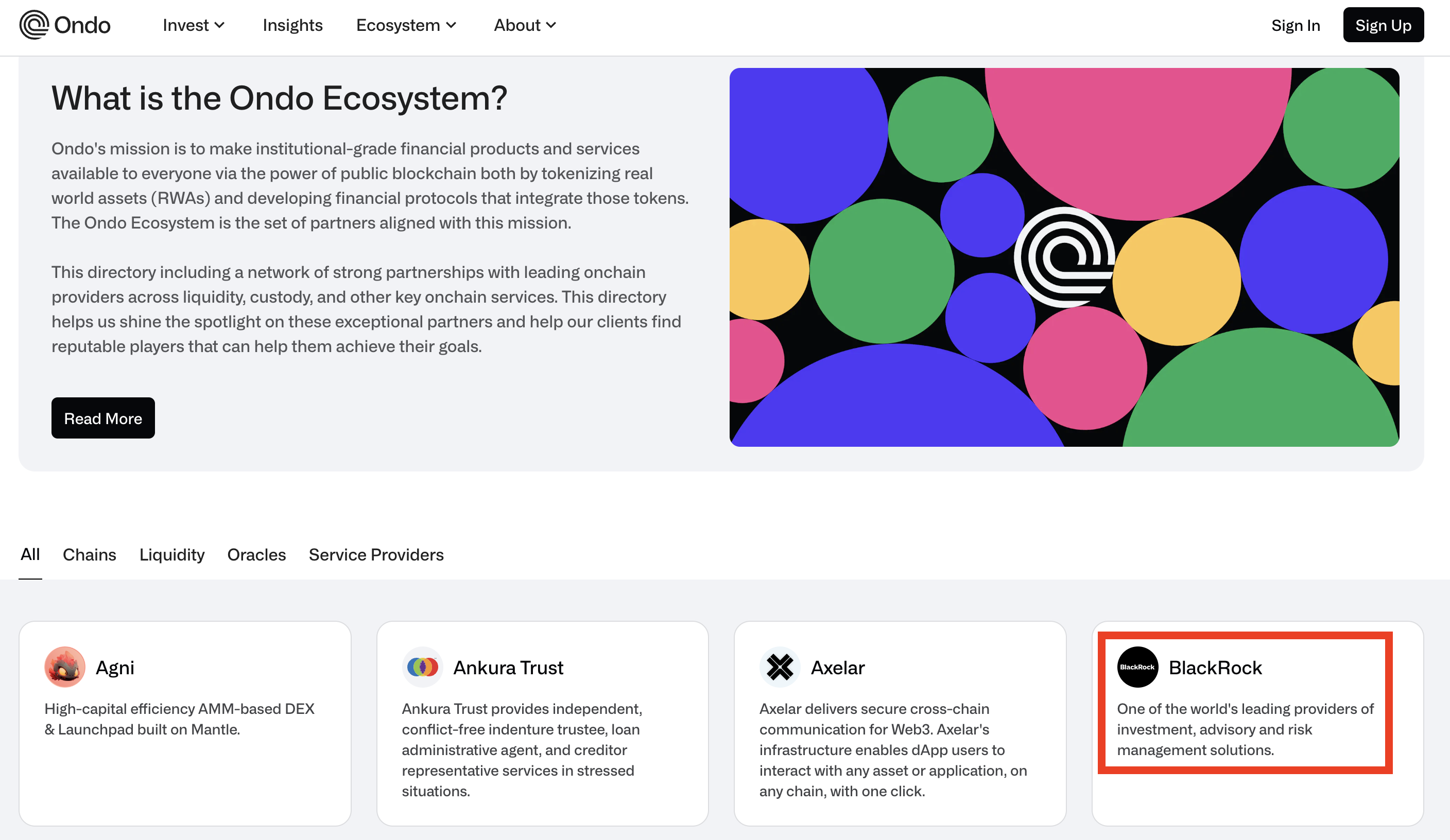Open the Axelar partner card title
This screenshot has height=840, width=1450.
tap(837, 668)
